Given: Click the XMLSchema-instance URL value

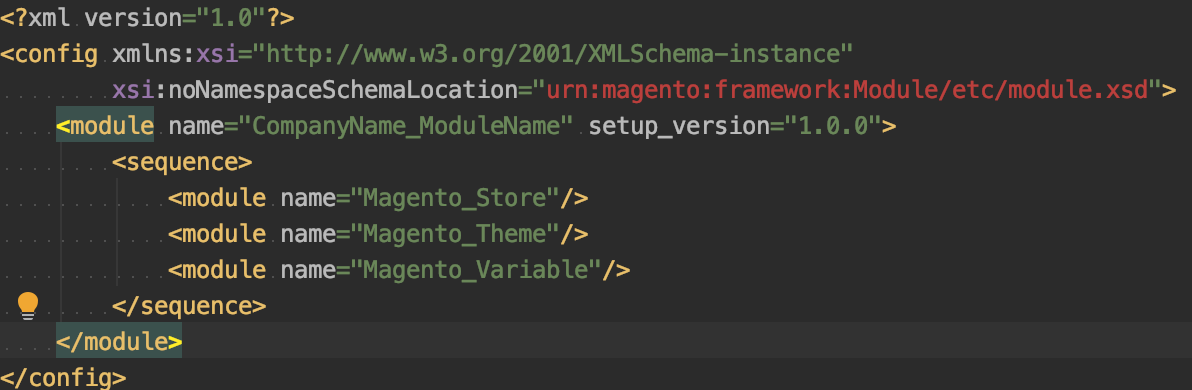Looking at the screenshot, I should 553,54.
